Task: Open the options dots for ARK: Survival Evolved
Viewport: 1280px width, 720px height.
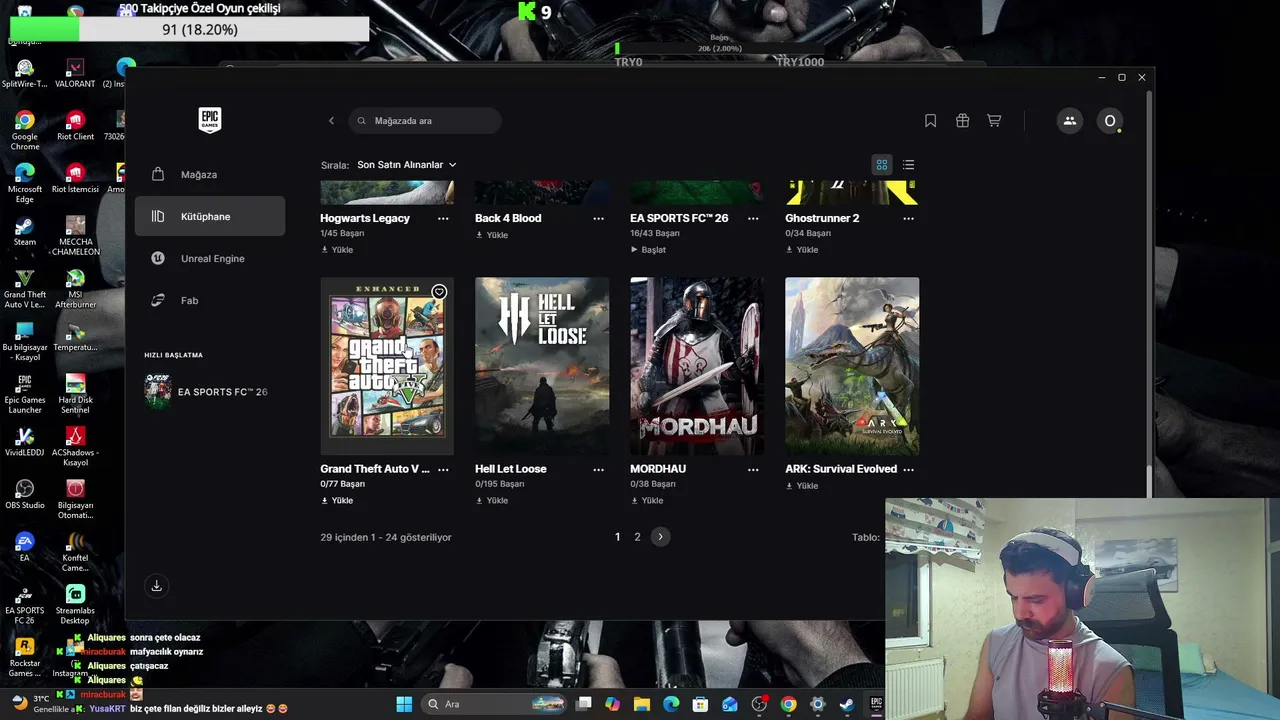Action: pos(908,469)
